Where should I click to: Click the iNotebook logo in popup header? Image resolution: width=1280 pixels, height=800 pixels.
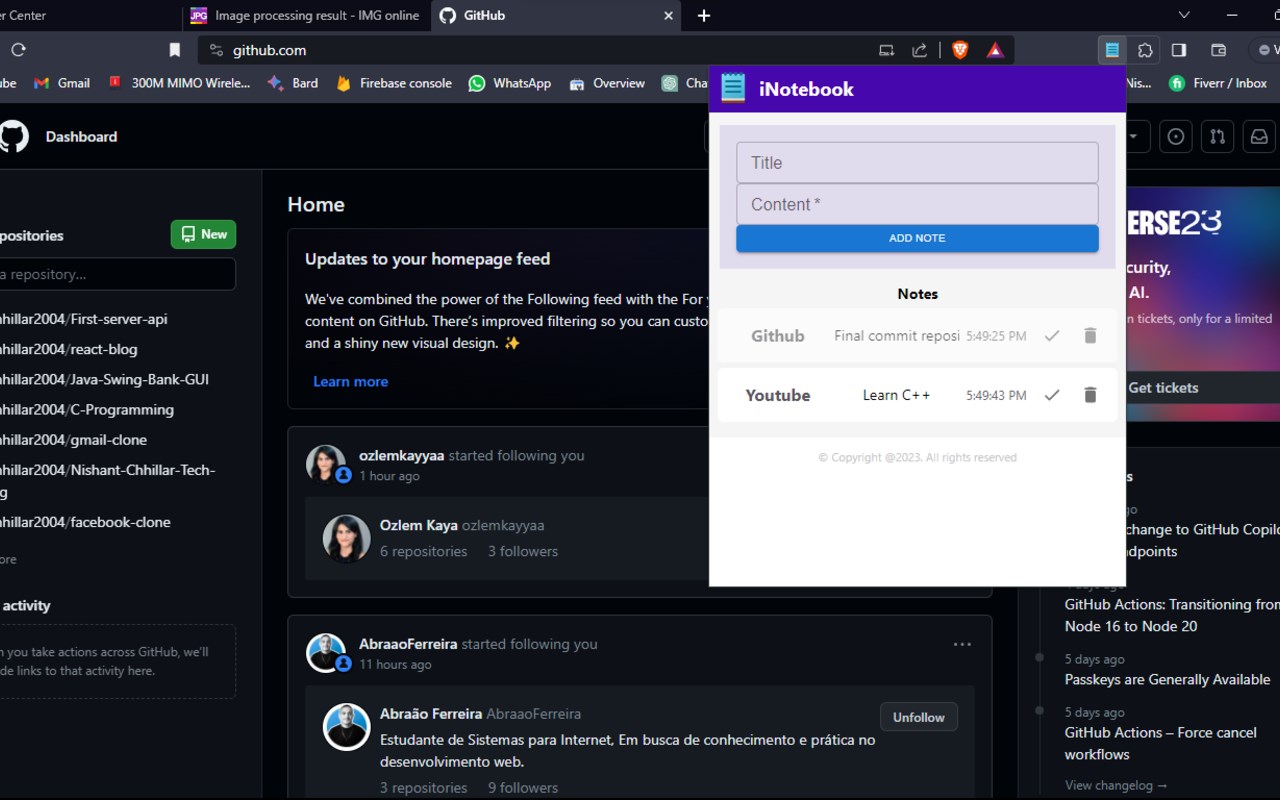coord(733,88)
